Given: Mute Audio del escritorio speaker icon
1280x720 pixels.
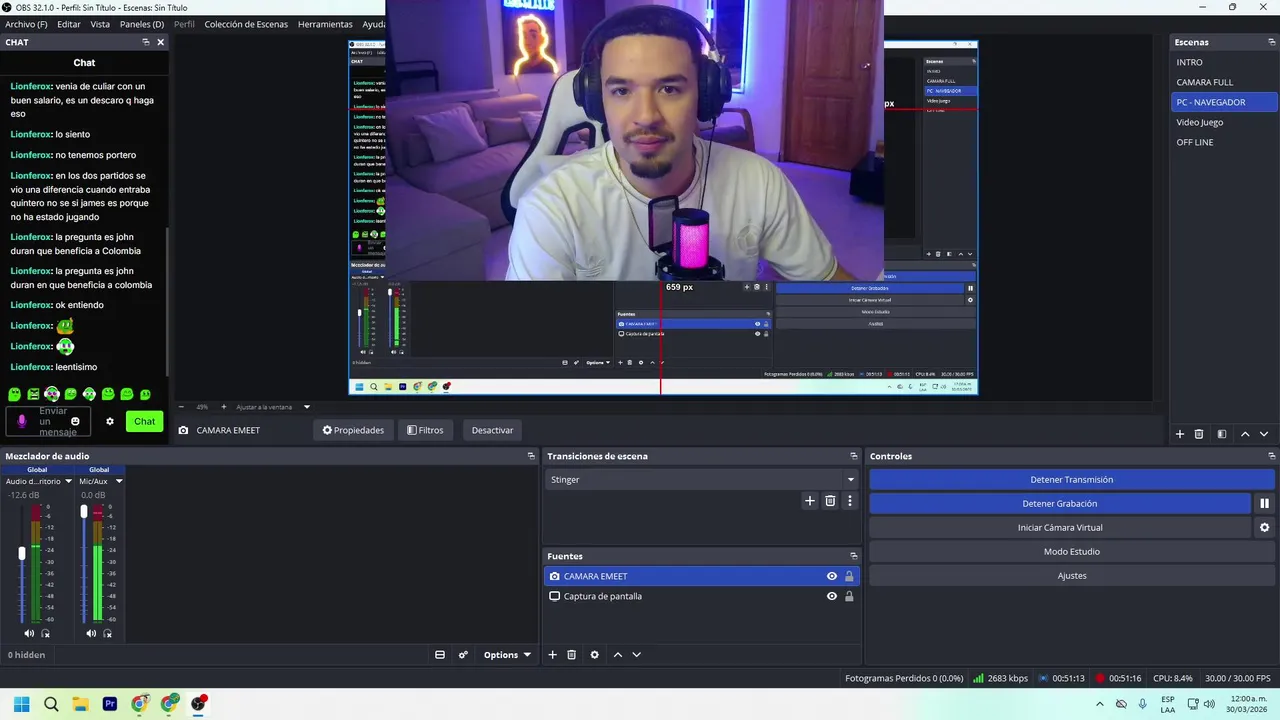Looking at the screenshot, I should pos(29,633).
